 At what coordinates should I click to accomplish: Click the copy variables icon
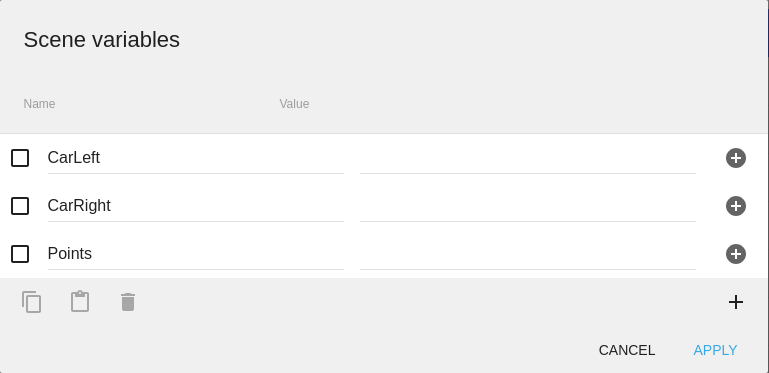pyautogui.click(x=31, y=302)
